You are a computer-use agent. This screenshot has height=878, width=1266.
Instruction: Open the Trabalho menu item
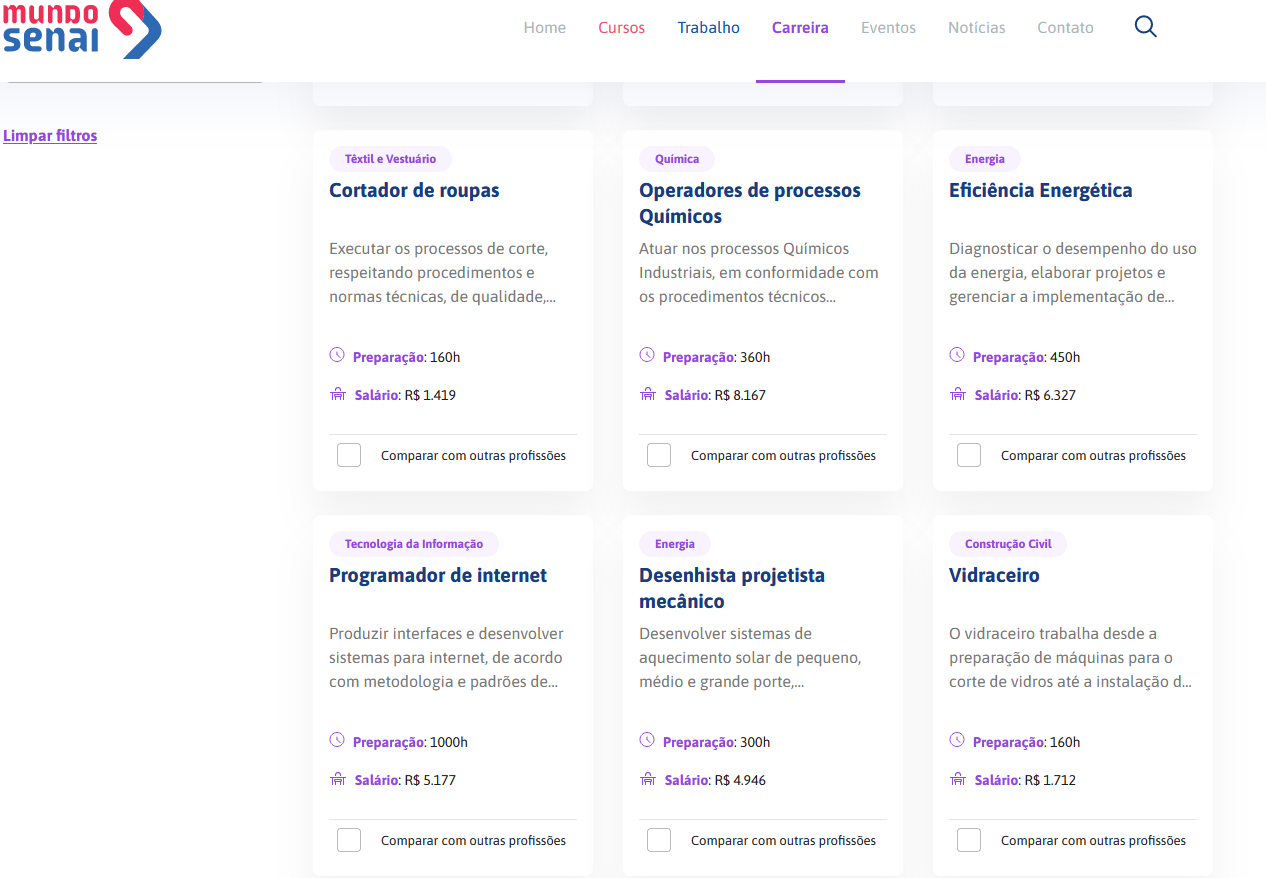pyautogui.click(x=709, y=28)
